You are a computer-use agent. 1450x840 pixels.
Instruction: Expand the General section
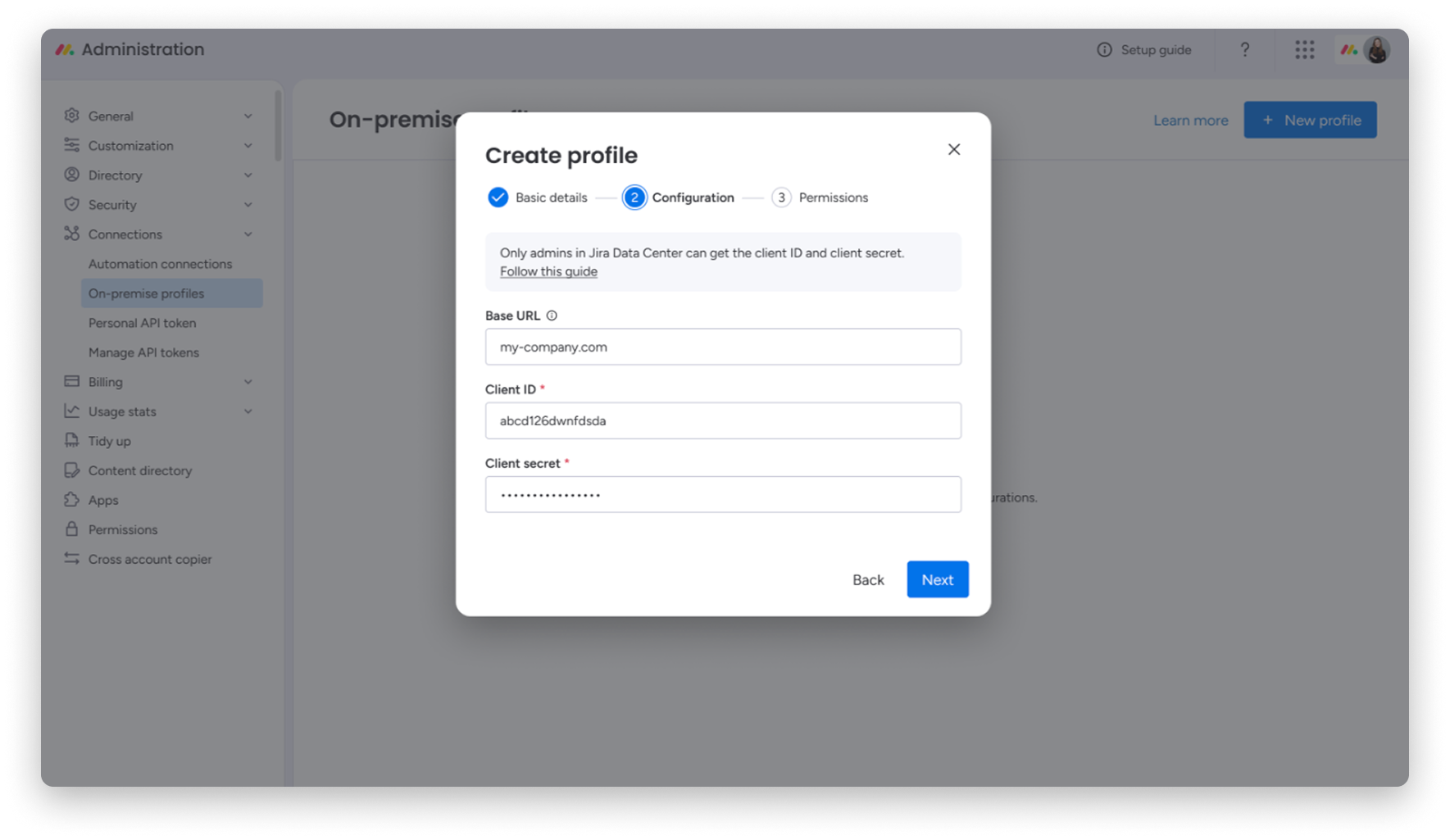point(248,116)
